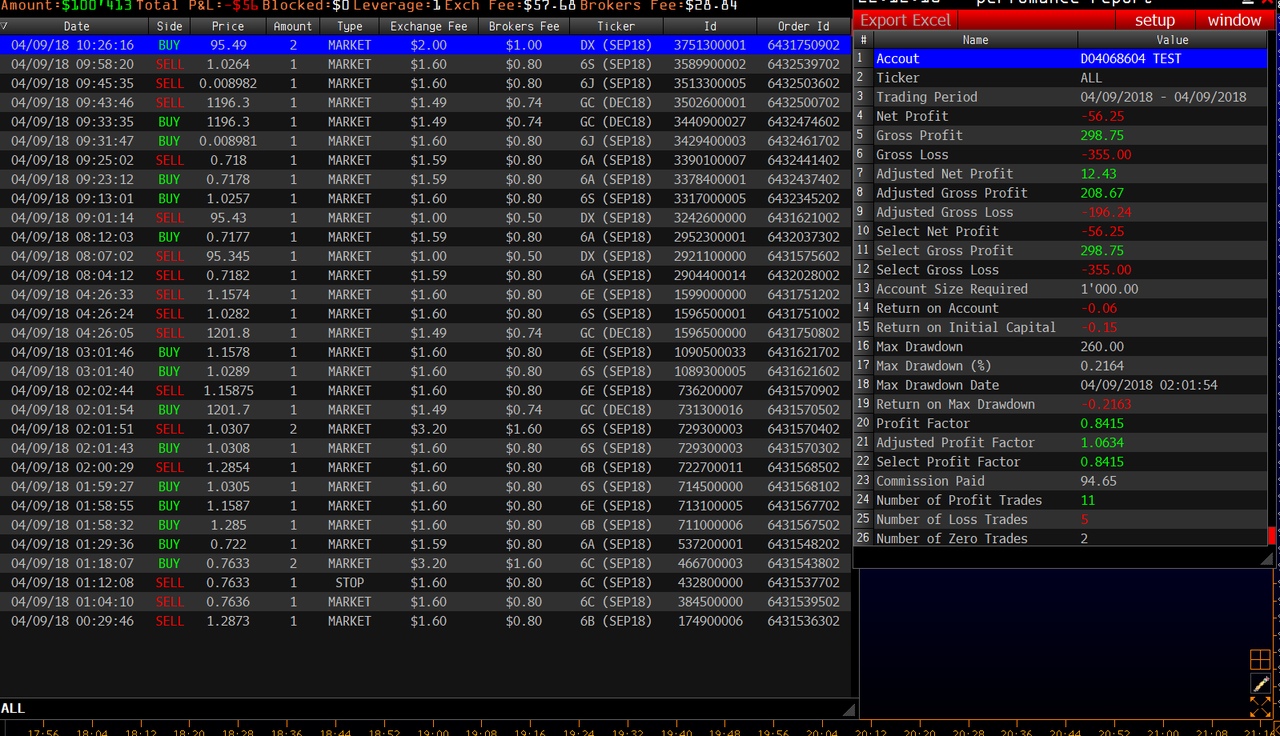Select the 10:26:16 BUY DX trade row
The height and width of the screenshot is (736, 1280).
(x=425, y=45)
